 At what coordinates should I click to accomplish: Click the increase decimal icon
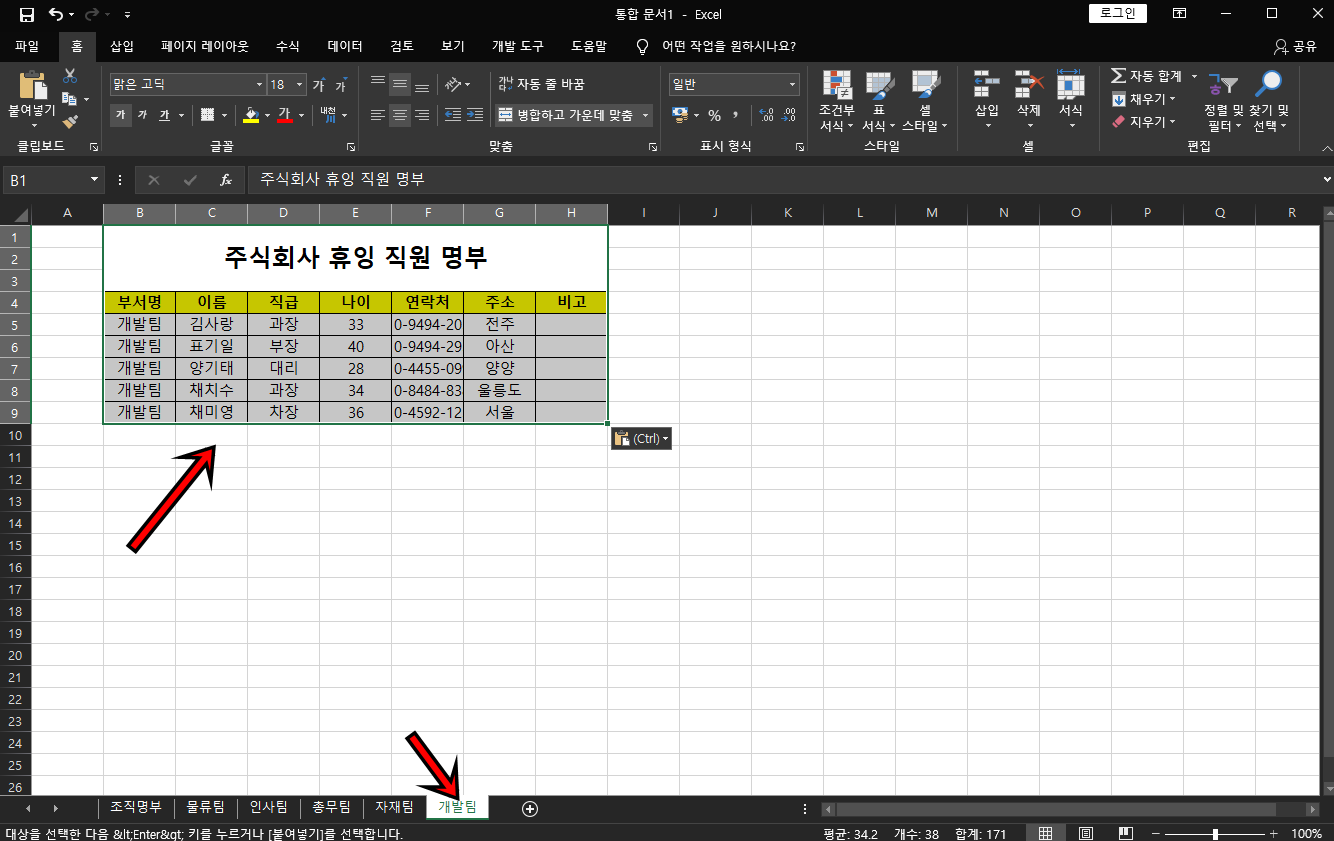pyautogui.click(x=767, y=115)
